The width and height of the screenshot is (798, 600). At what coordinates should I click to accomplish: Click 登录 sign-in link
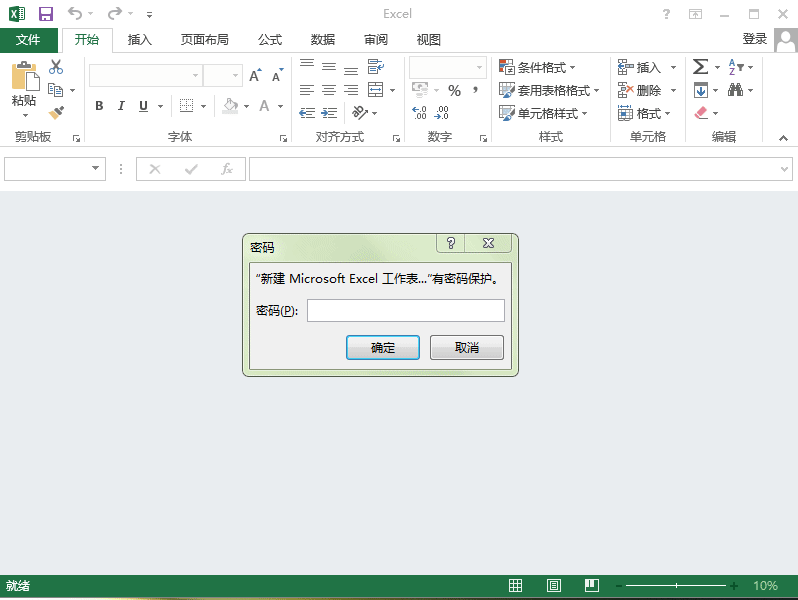tap(754, 39)
